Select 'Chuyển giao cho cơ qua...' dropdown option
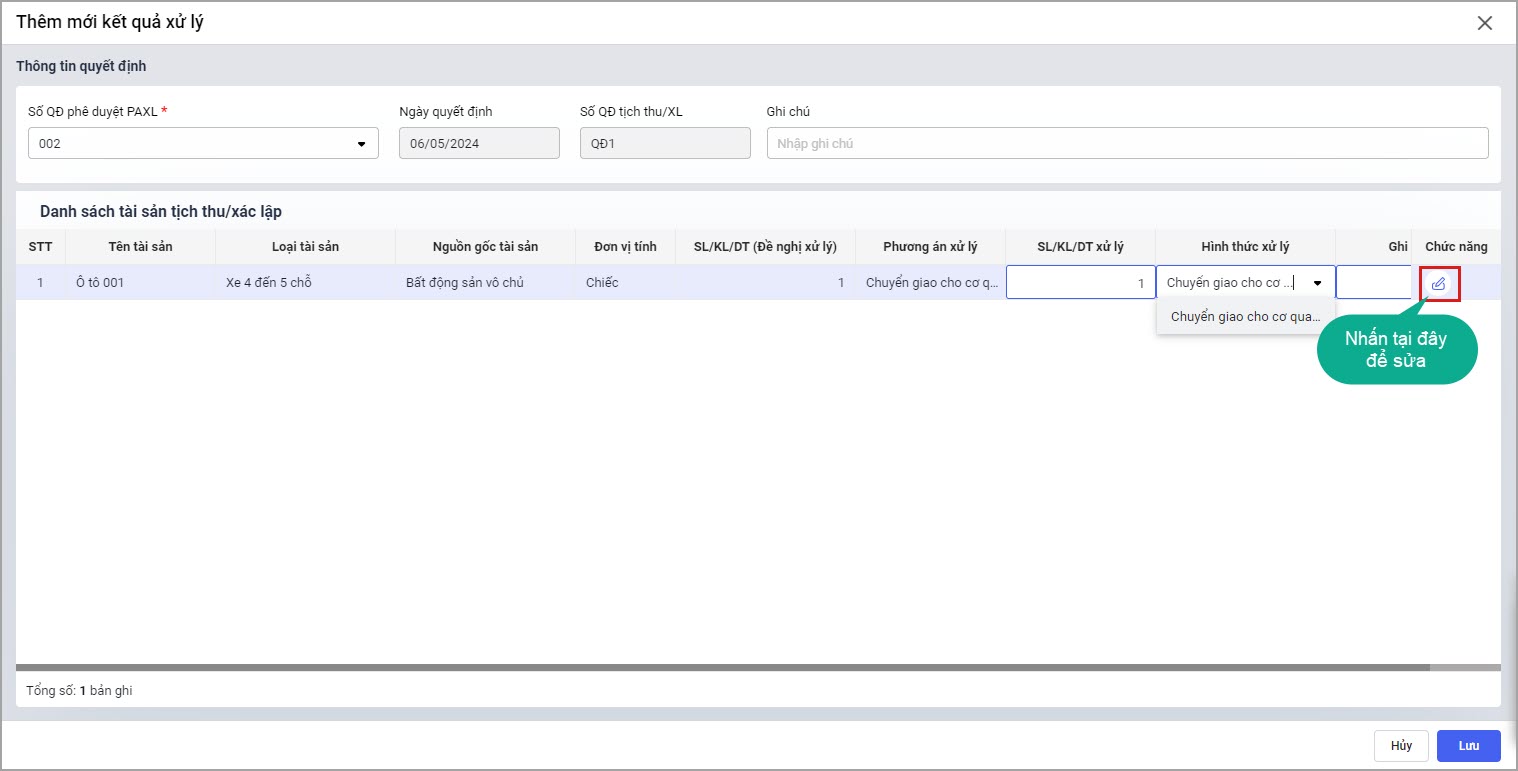This screenshot has width=1518, height=771. (1245, 316)
